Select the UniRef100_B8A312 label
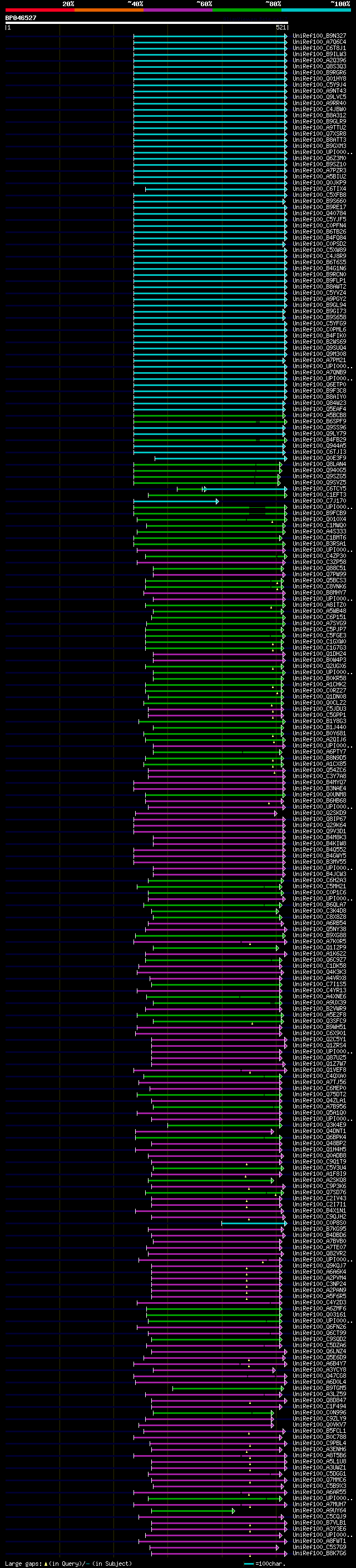The image size is (356, 1568). 319,115
